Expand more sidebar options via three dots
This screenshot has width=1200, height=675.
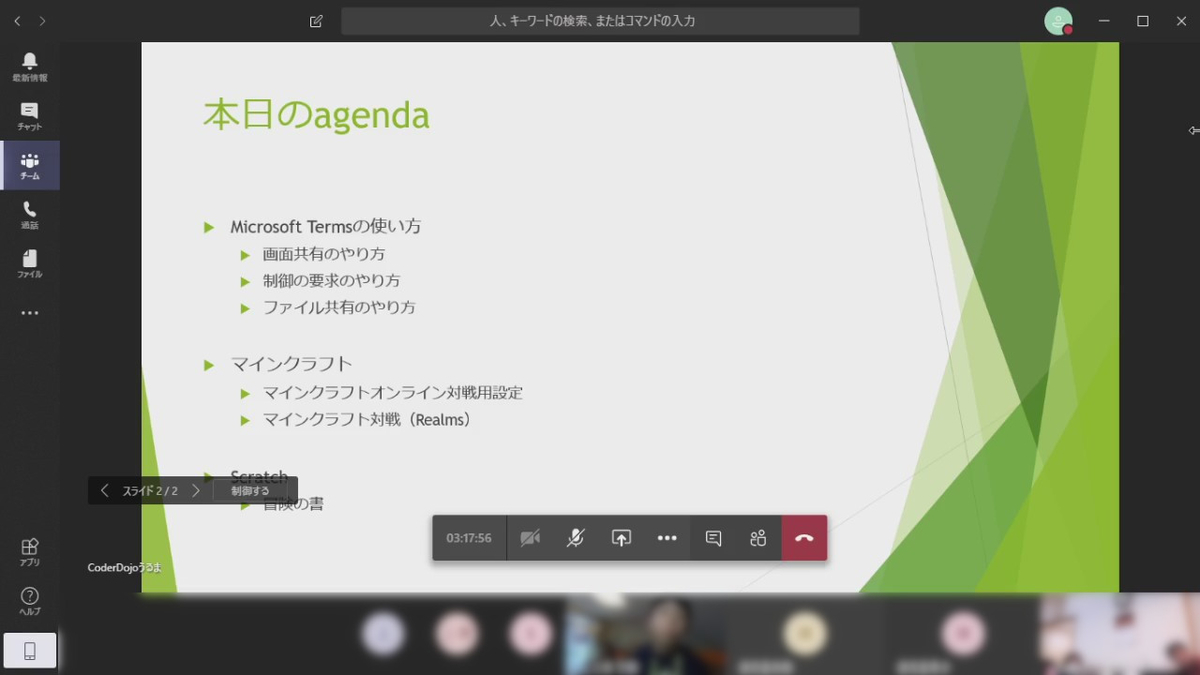[x=29, y=312]
